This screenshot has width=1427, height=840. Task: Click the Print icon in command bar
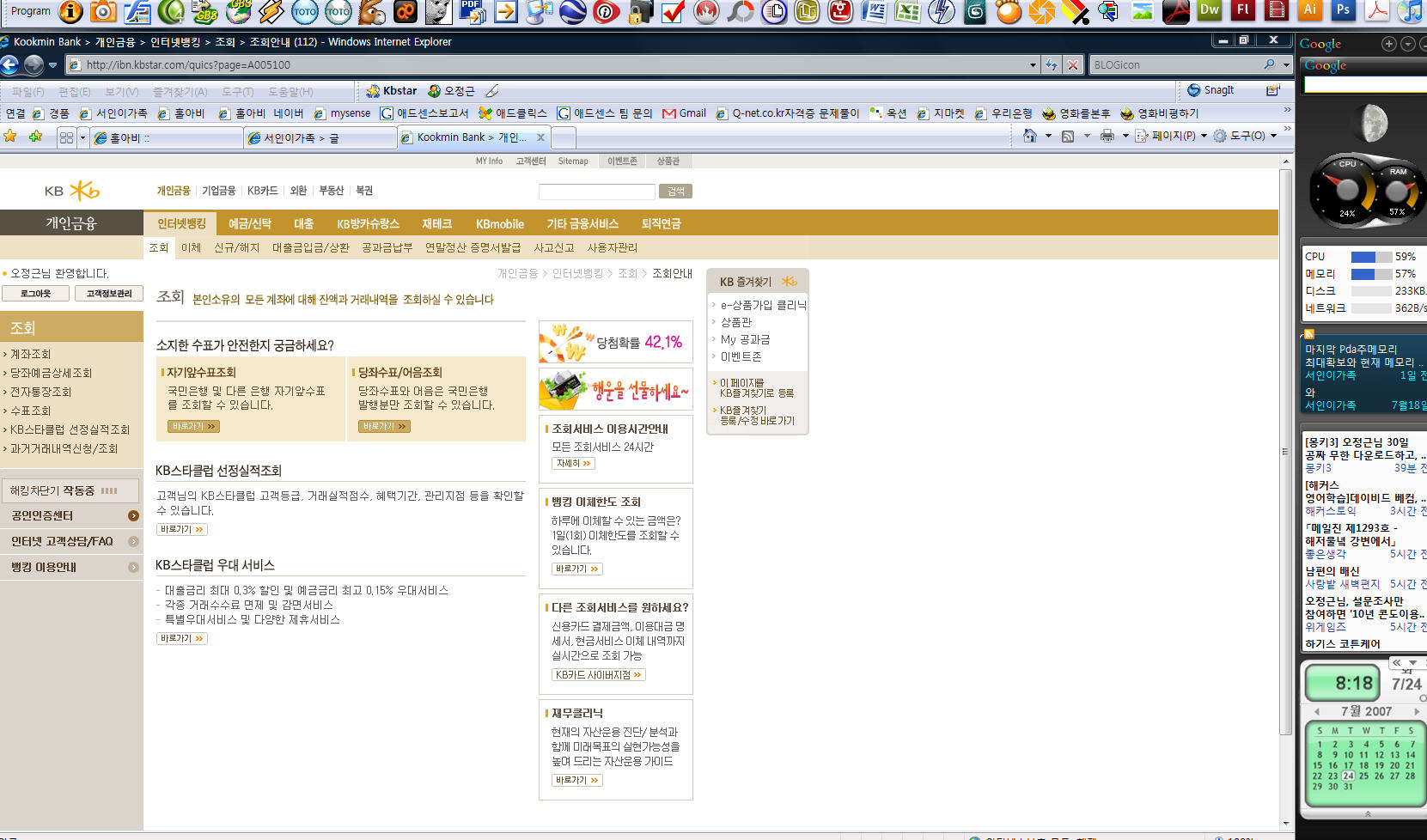pos(1107,136)
